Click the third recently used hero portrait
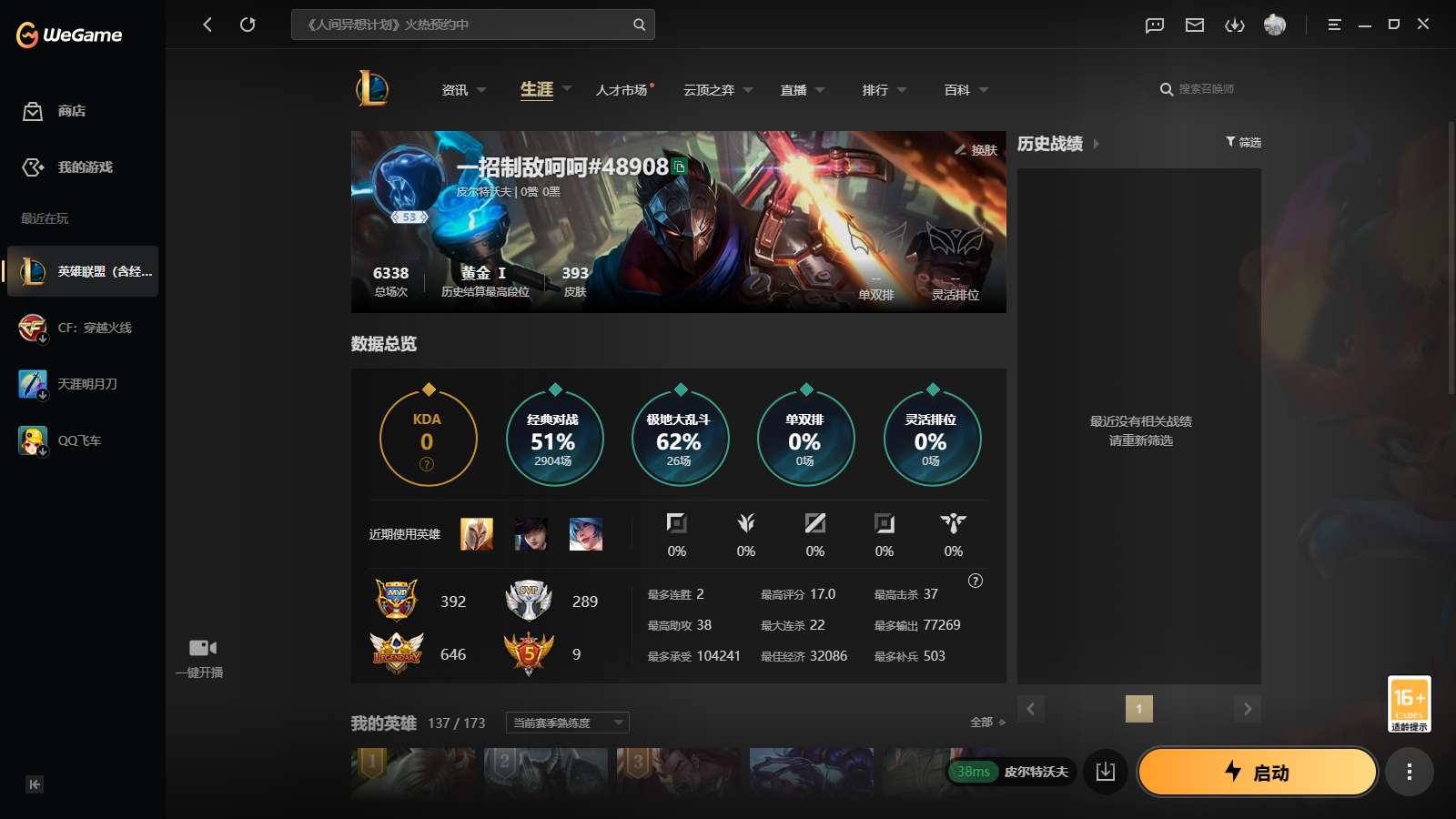1456x819 pixels. tap(586, 534)
